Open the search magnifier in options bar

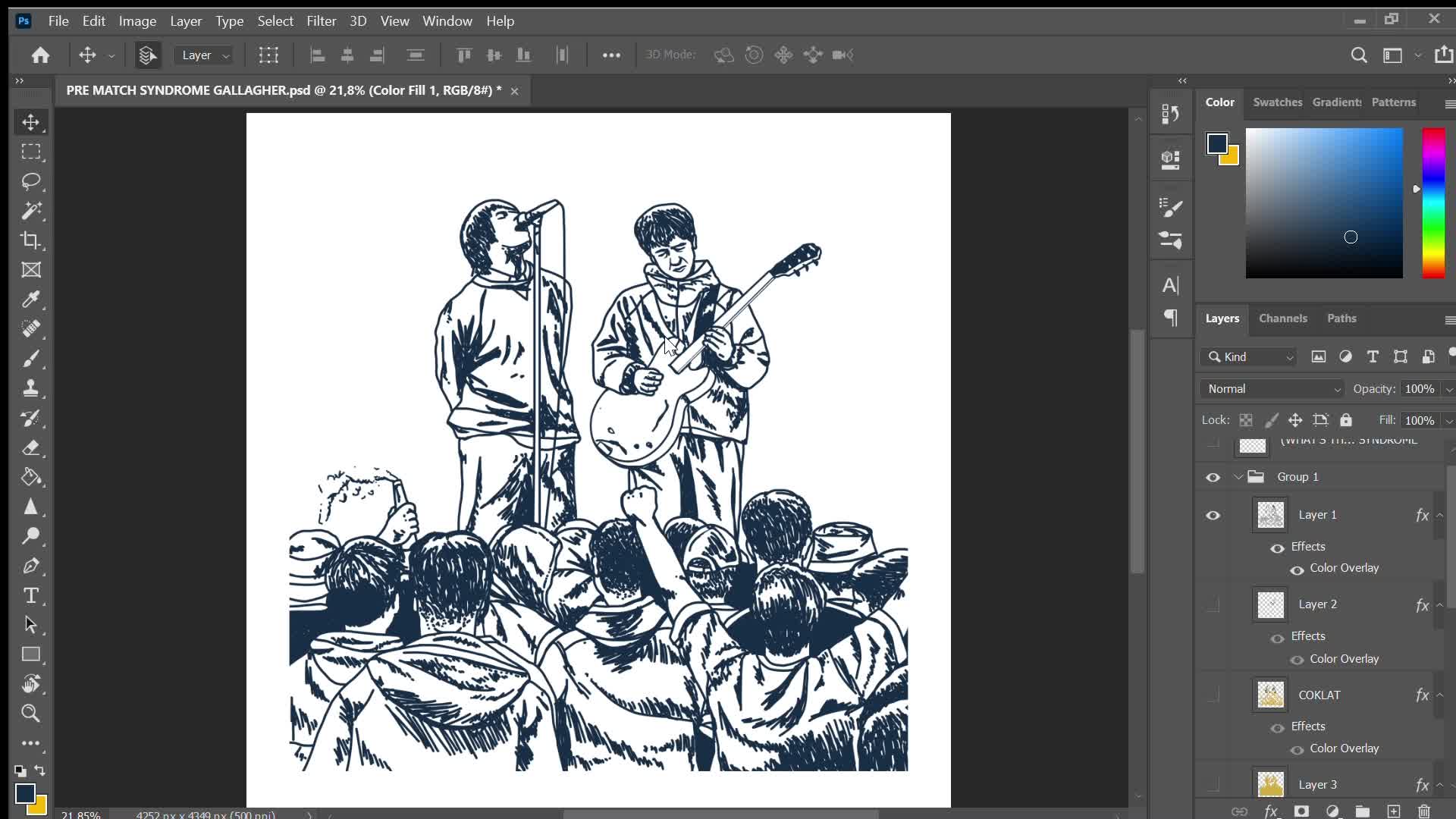(1359, 55)
